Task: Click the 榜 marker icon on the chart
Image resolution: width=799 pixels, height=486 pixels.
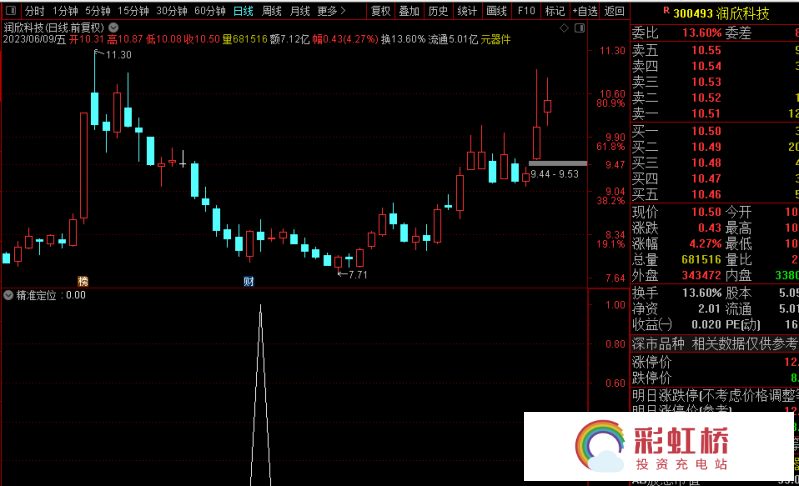Action: 83,281
